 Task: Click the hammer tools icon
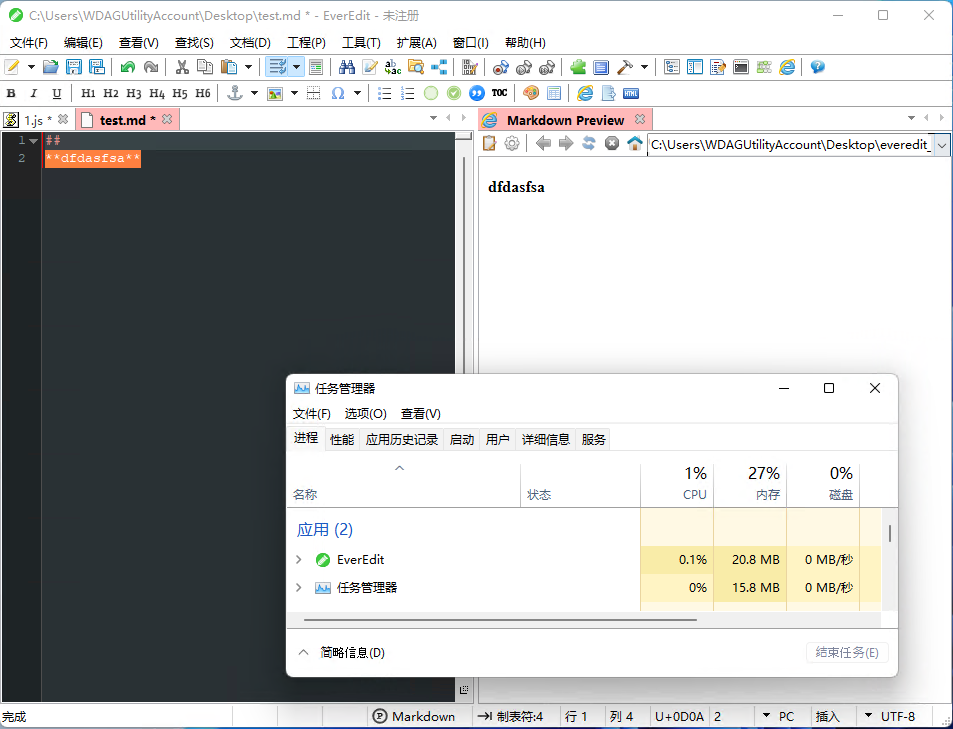click(625, 67)
